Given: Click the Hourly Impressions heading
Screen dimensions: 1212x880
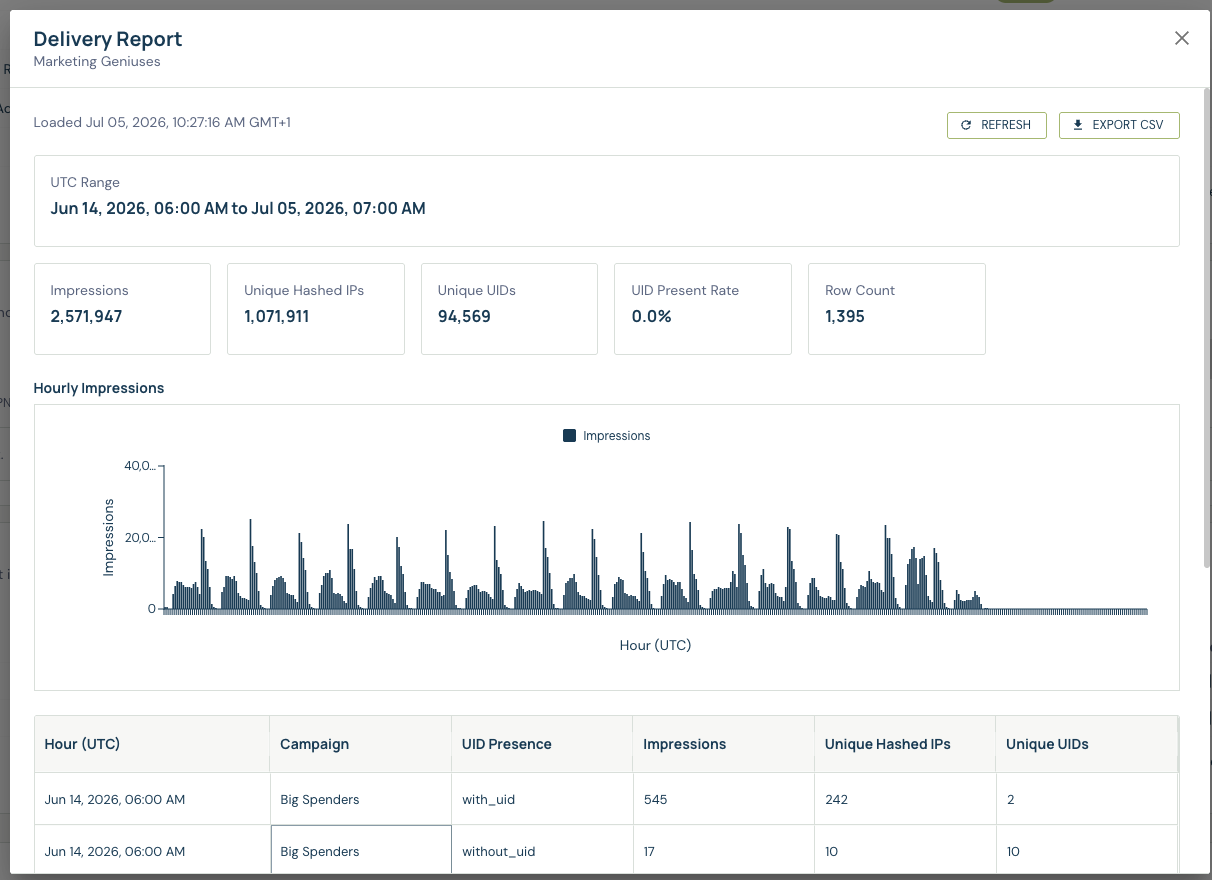Looking at the screenshot, I should [x=99, y=388].
